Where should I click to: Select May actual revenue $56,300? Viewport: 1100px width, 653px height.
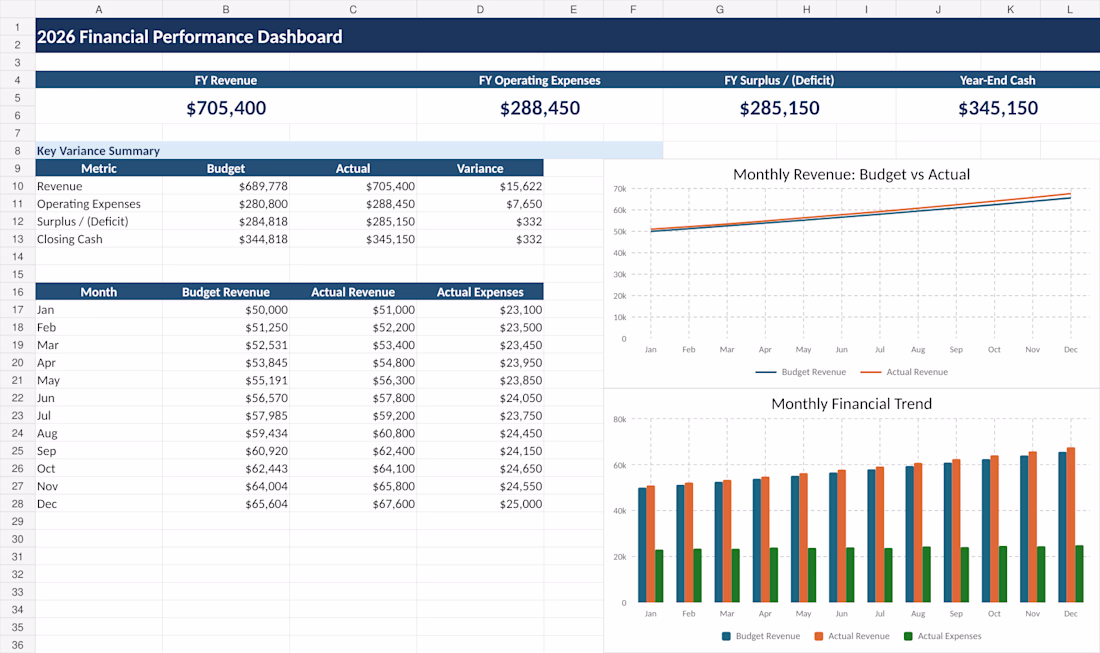(353, 380)
